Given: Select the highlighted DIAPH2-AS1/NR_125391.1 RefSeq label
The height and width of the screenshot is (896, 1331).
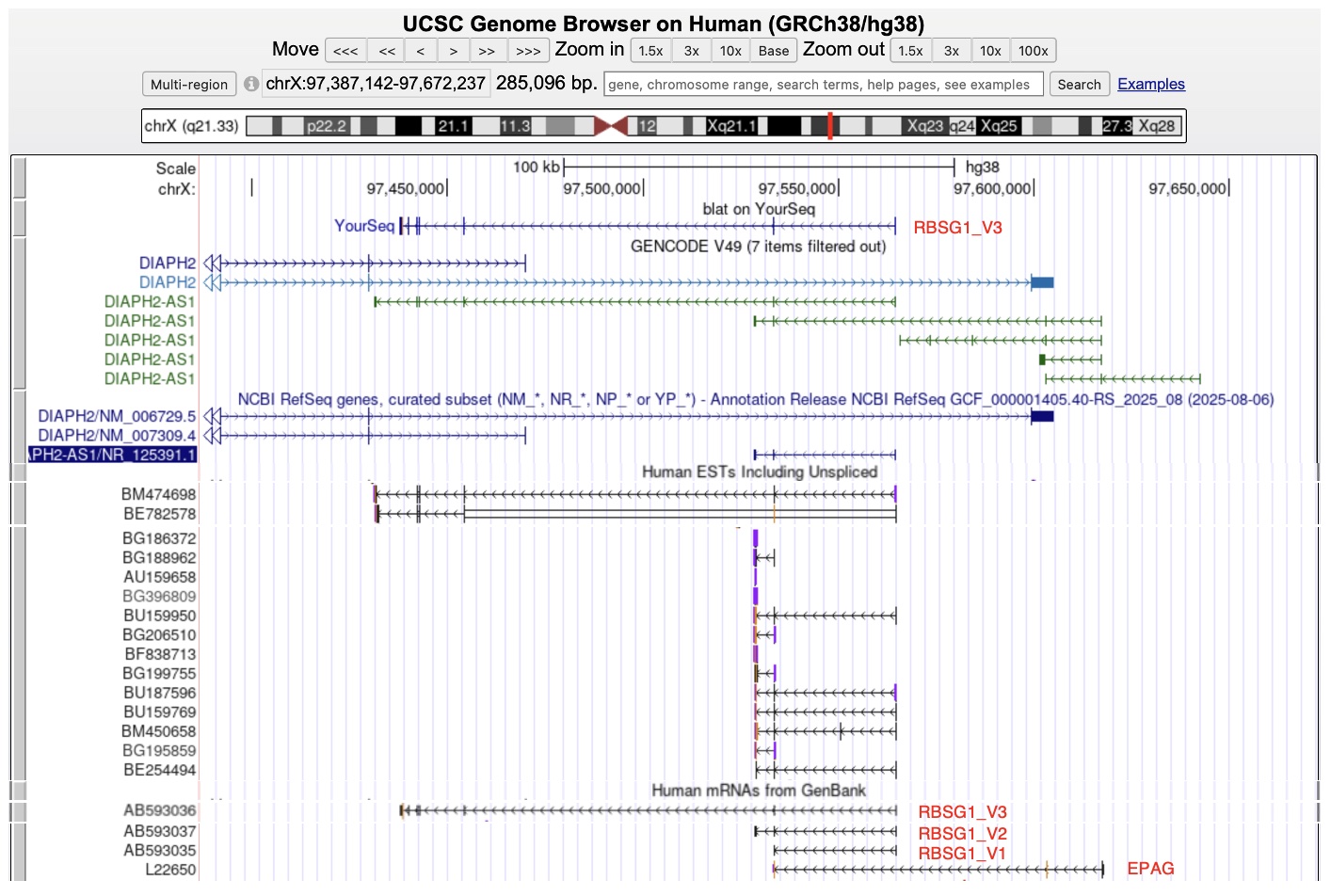Looking at the screenshot, I should [x=112, y=455].
